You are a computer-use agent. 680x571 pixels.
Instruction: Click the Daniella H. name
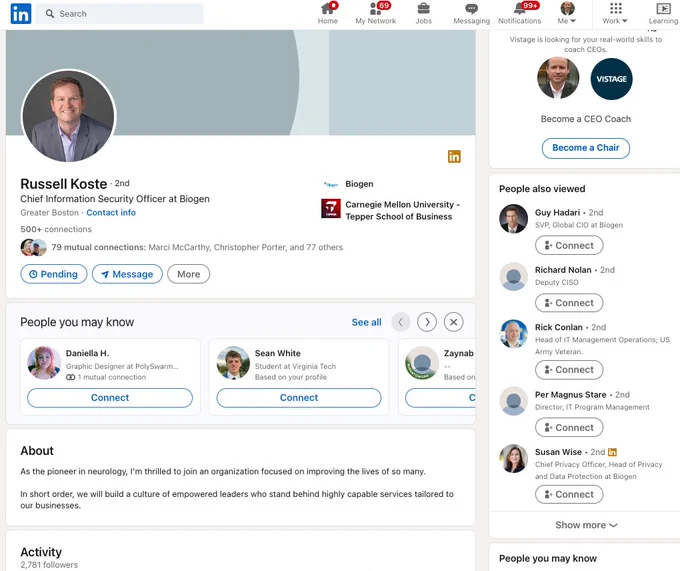[87, 353]
